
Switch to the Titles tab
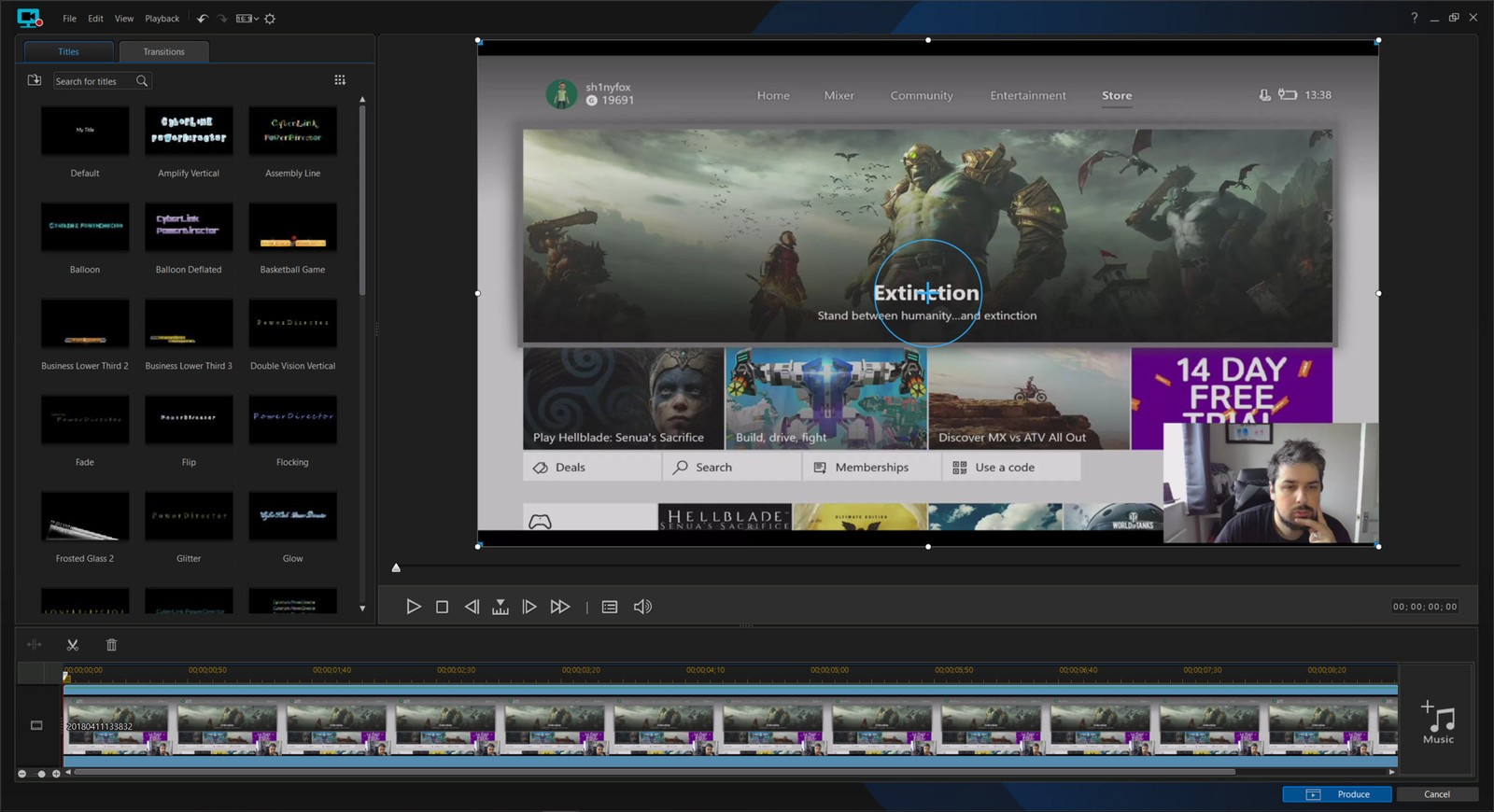click(68, 51)
